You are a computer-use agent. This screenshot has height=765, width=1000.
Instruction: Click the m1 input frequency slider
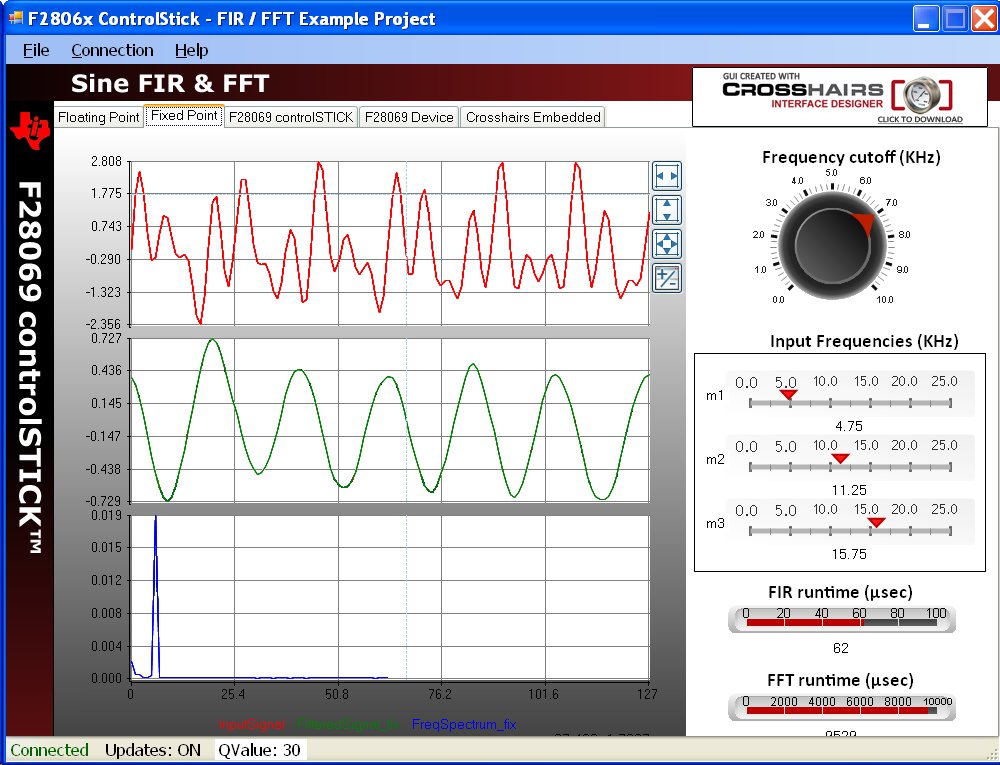point(850,402)
